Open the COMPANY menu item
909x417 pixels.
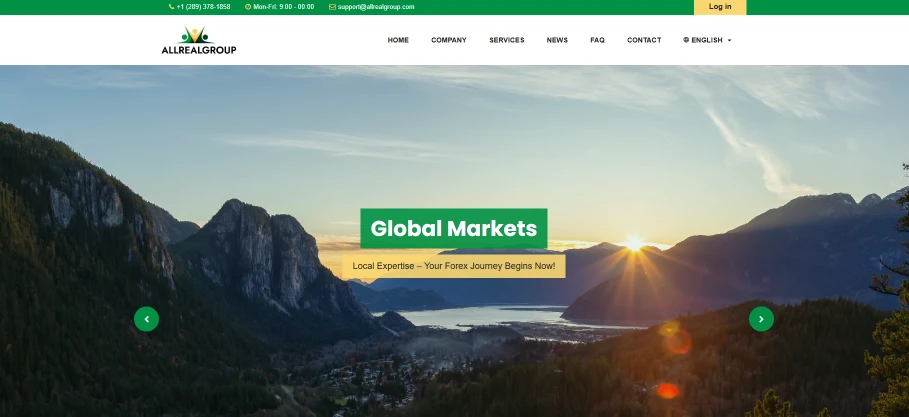pos(449,40)
